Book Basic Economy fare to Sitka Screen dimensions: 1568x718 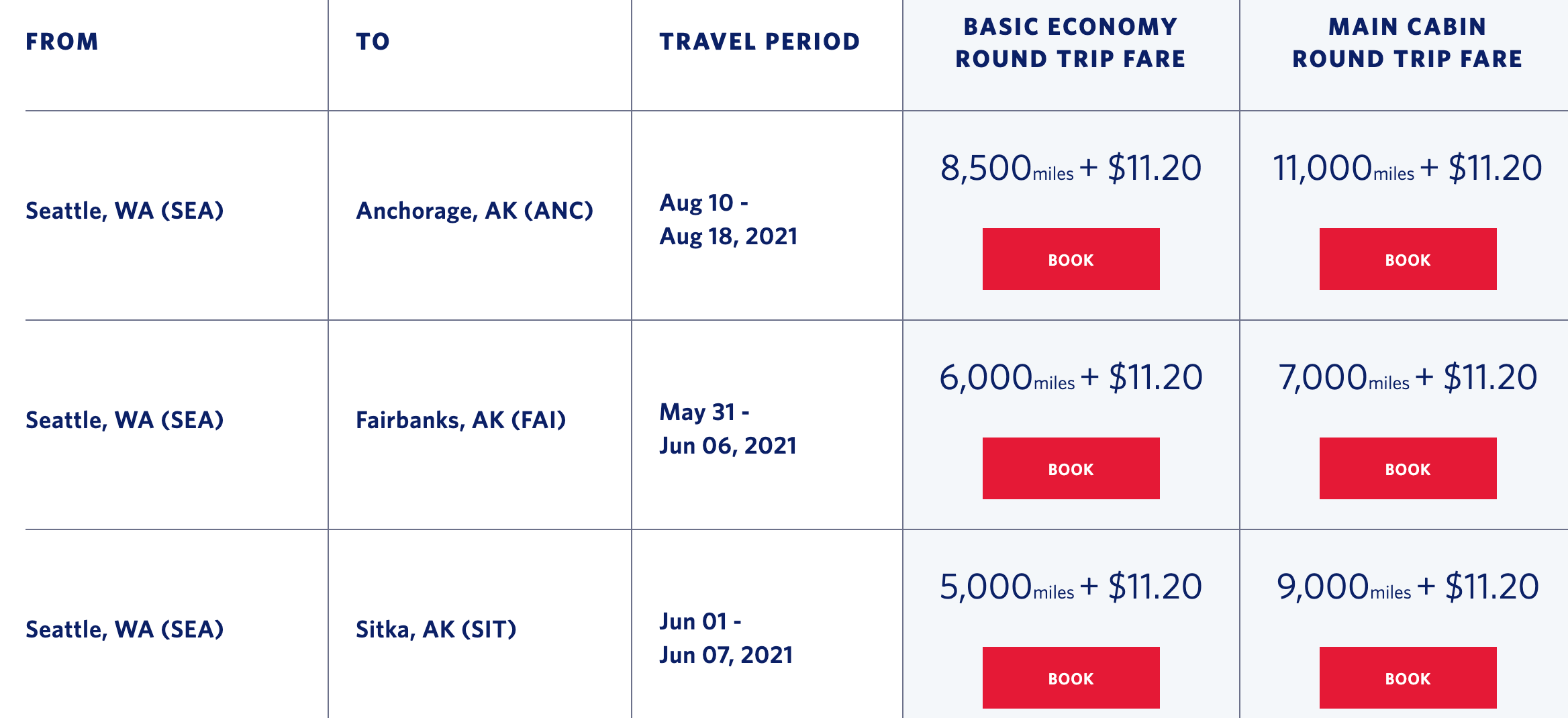(x=1071, y=678)
